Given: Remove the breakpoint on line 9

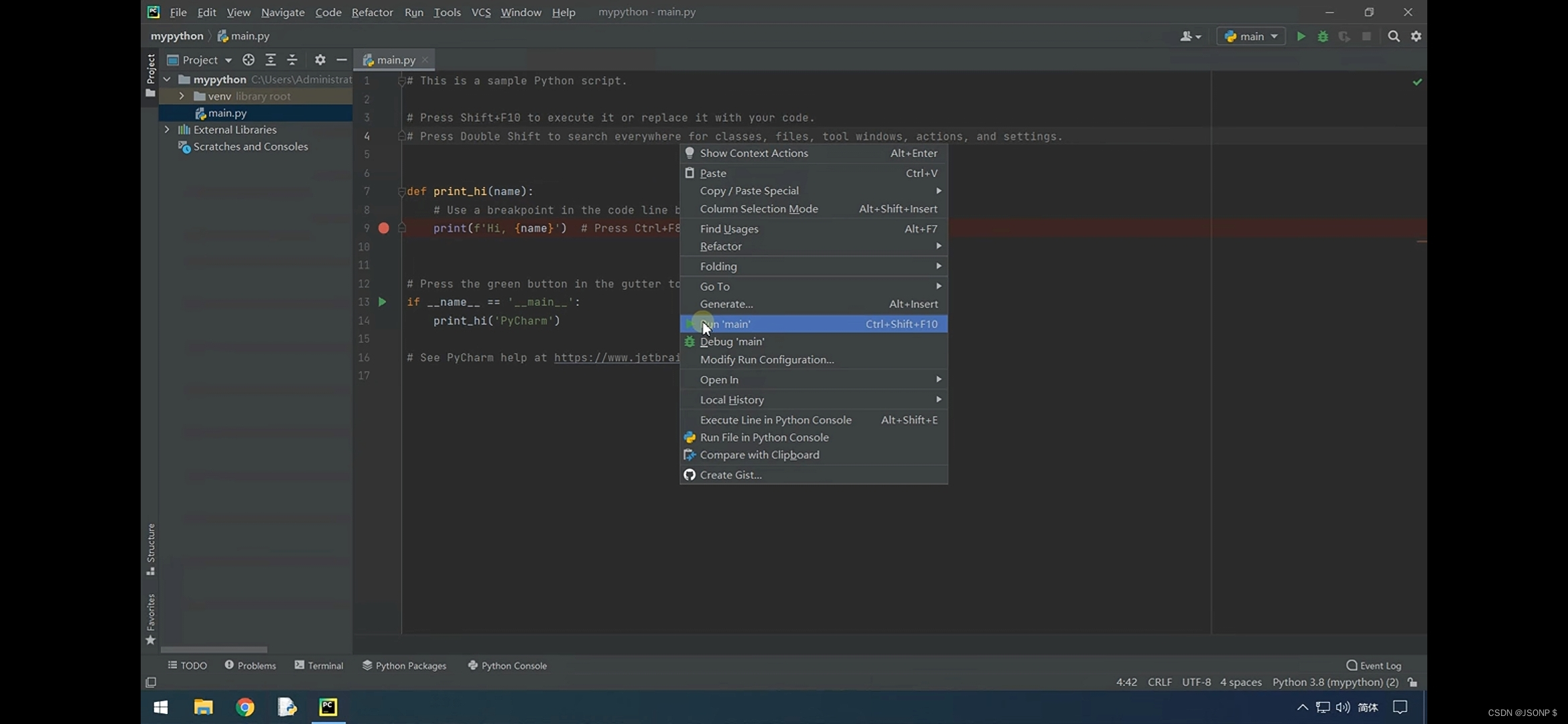Looking at the screenshot, I should (x=384, y=228).
